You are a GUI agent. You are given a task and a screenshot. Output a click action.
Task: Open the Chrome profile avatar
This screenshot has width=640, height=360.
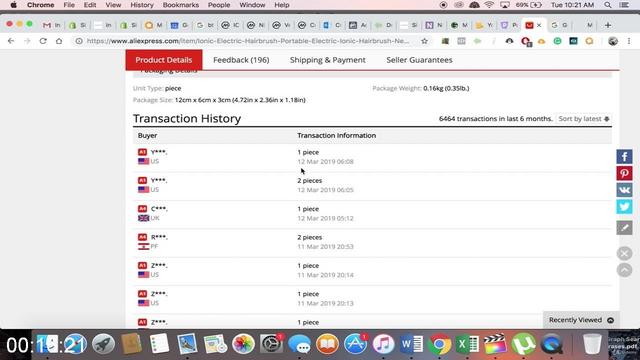pyautogui.click(x=613, y=41)
